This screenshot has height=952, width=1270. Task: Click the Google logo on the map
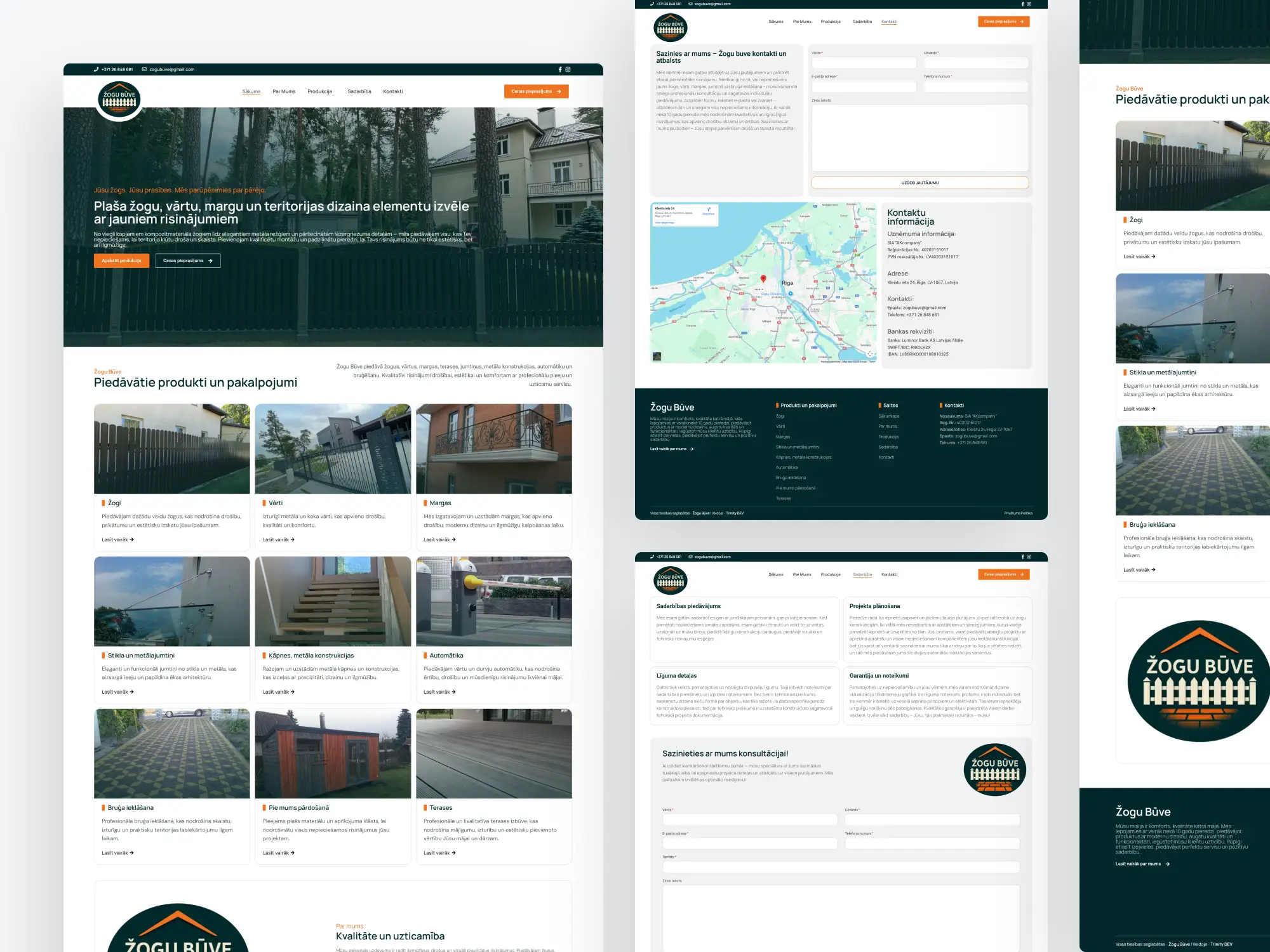pyautogui.click(x=763, y=357)
